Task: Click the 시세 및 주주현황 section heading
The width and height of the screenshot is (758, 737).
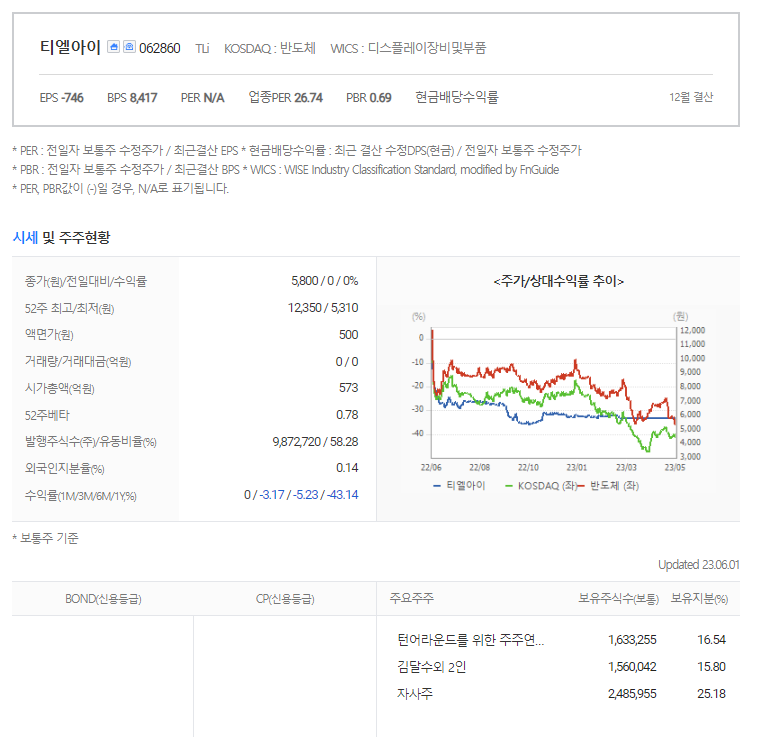Action: click(61, 237)
